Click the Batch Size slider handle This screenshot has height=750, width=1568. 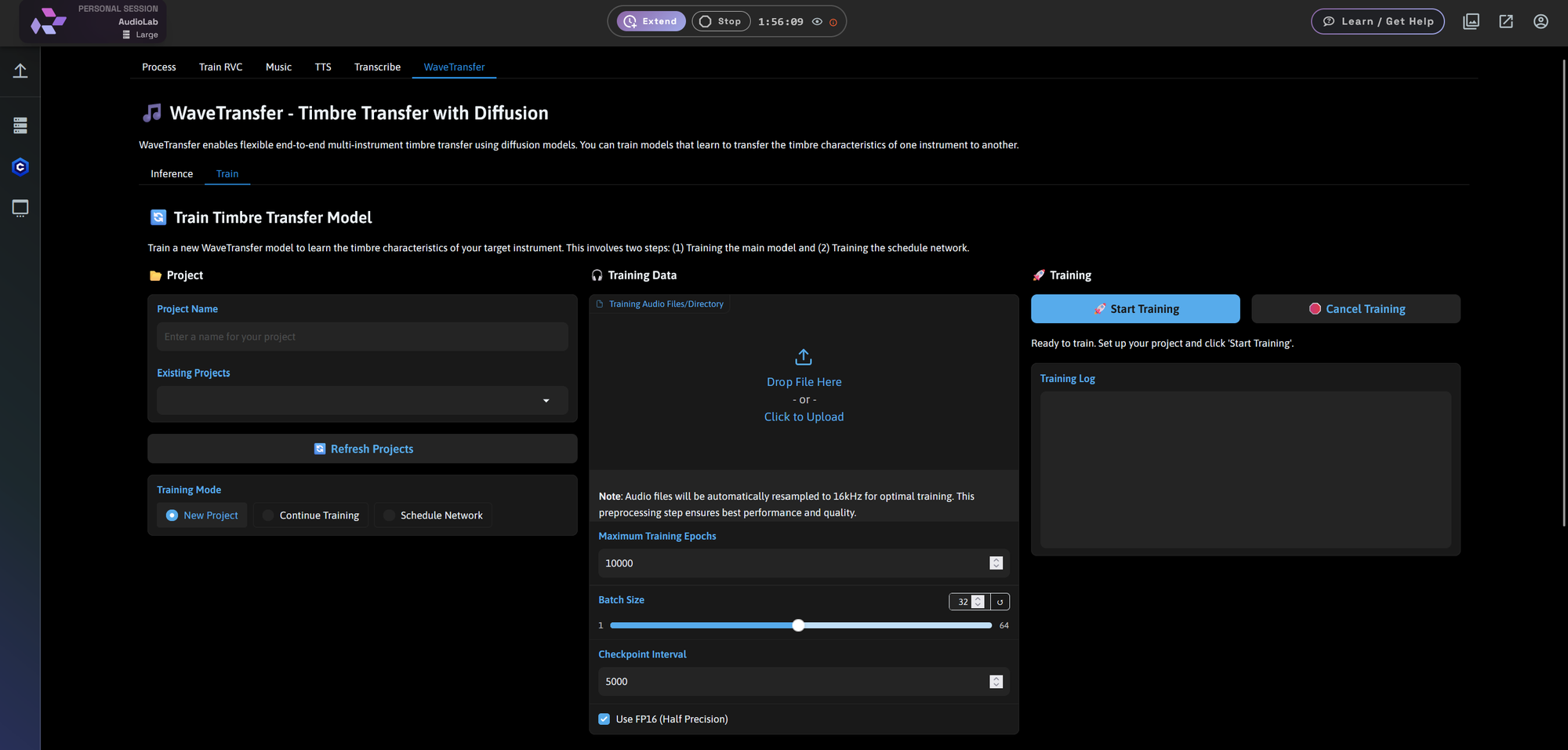[x=798, y=625]
